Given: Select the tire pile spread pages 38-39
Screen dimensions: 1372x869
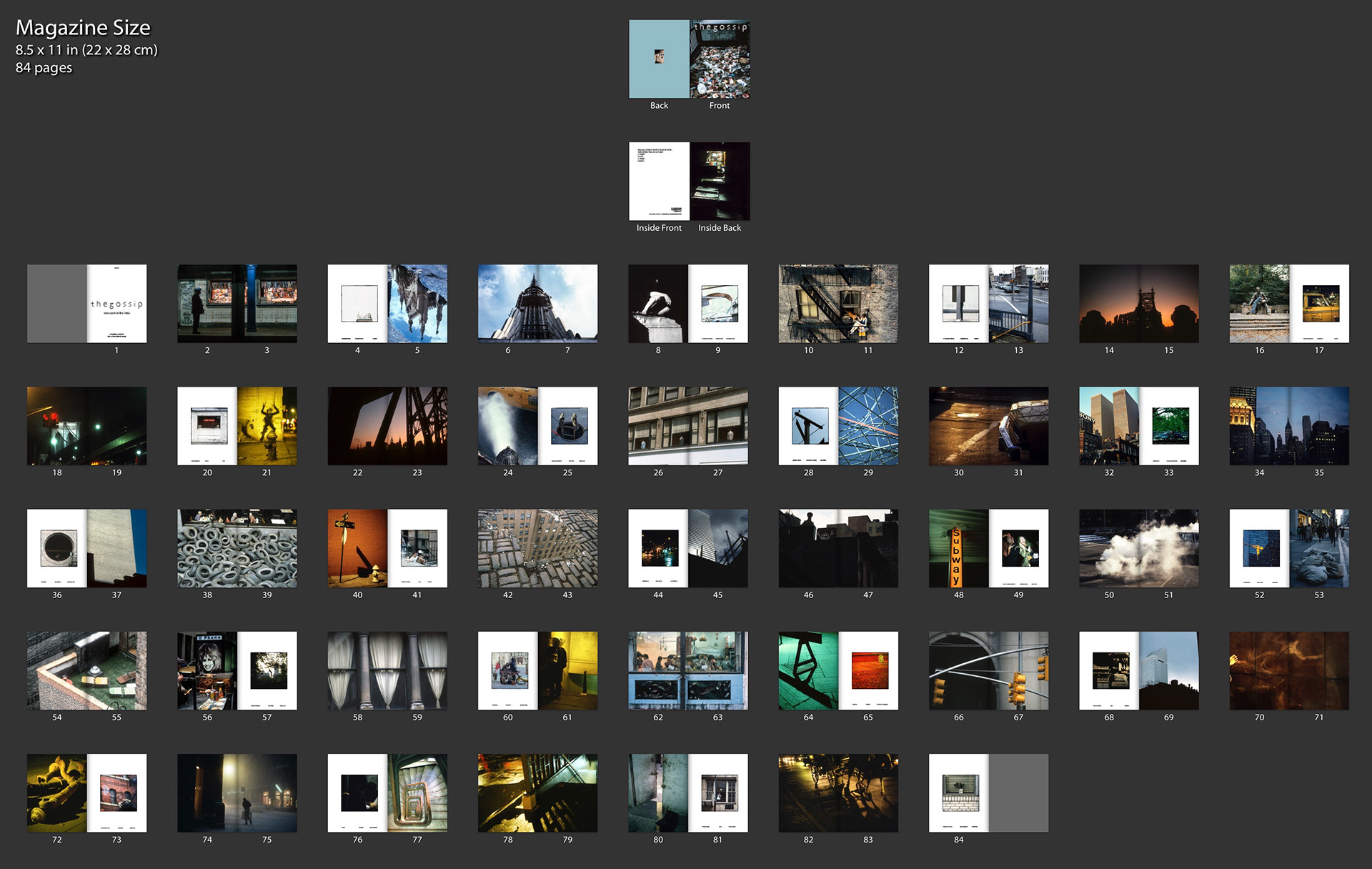Looking at the screenshot, I should point(237,548).
